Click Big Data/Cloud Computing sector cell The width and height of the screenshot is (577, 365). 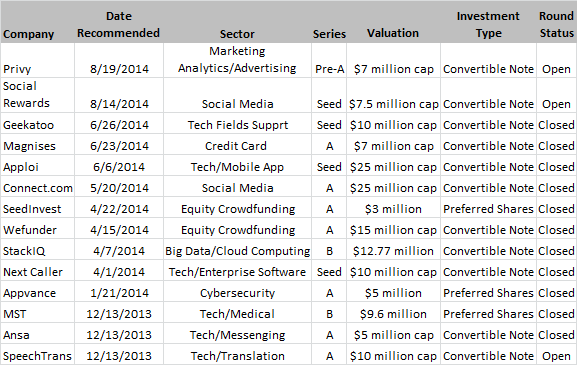click(x=237, y=251)
